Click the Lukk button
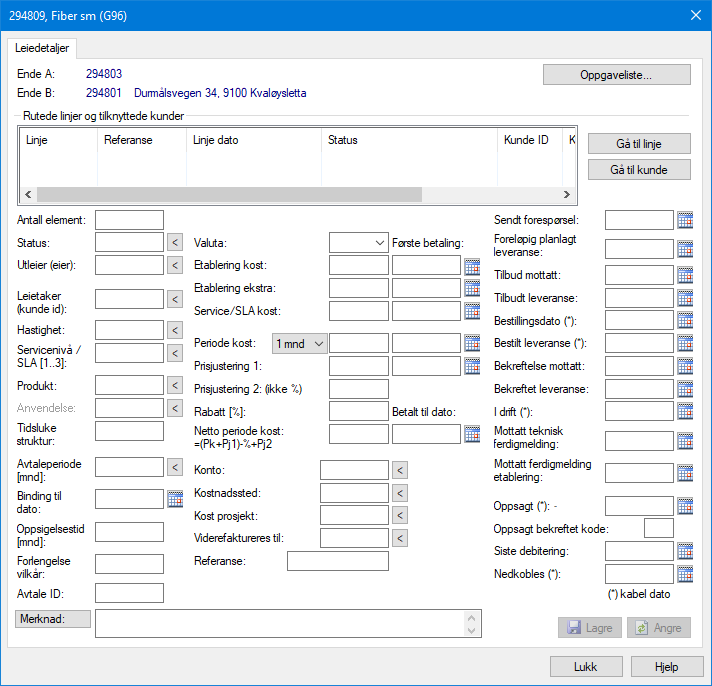 pos(586,666)
